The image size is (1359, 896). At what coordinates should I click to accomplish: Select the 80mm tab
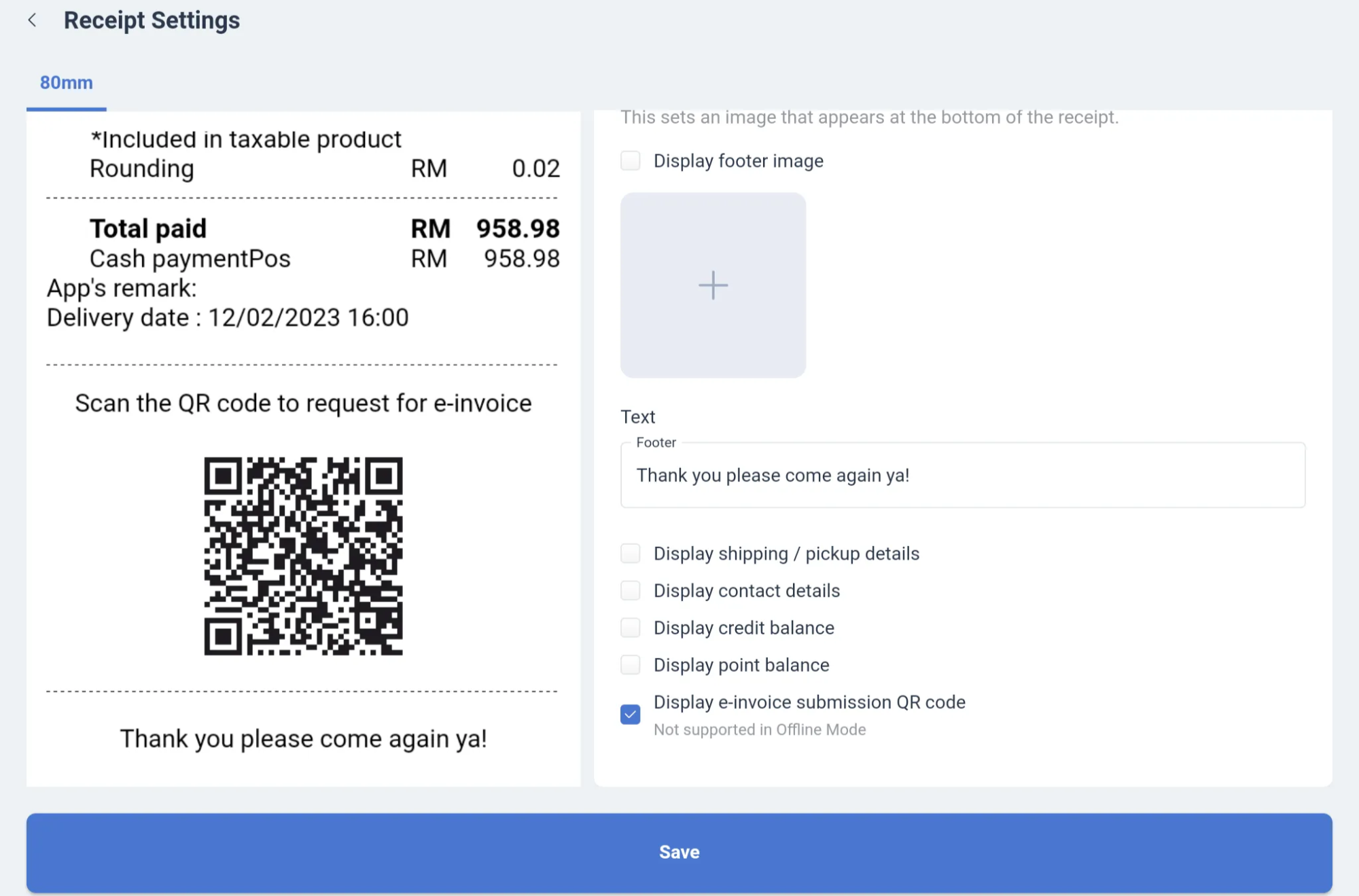click(67, 83)
